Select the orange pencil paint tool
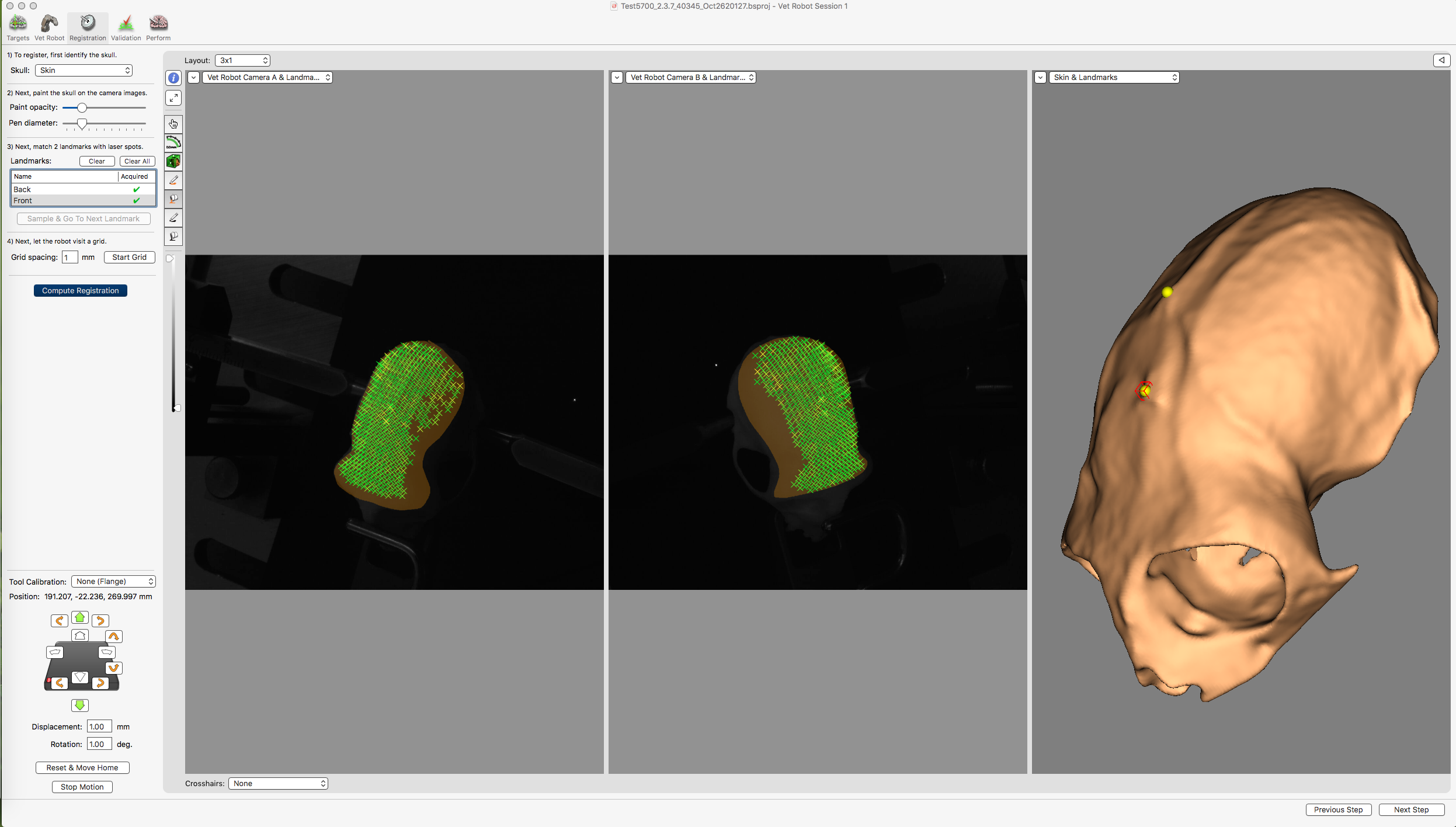 pos(173,180)
